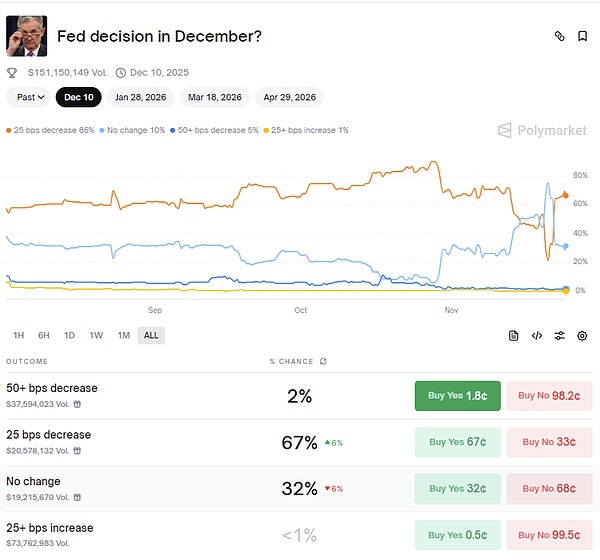
Task: Open chart settings gear icon
Action: tap(582, 336)
